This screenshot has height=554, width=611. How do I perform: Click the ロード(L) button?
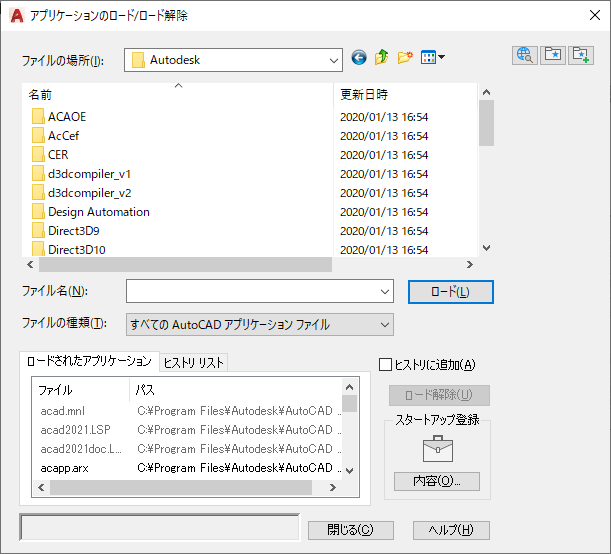[450, 292]
